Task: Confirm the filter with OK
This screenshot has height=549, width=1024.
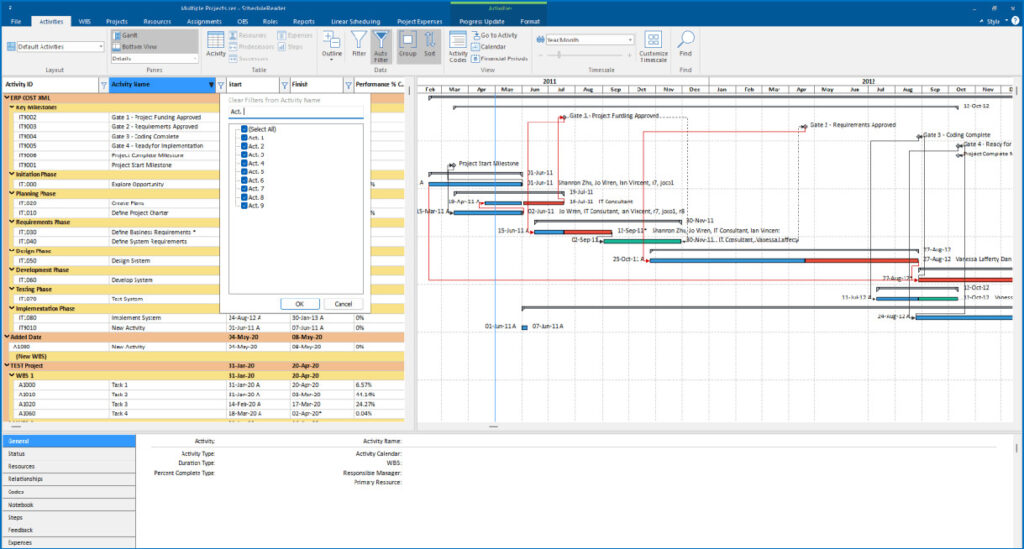Action: (300, 304)
